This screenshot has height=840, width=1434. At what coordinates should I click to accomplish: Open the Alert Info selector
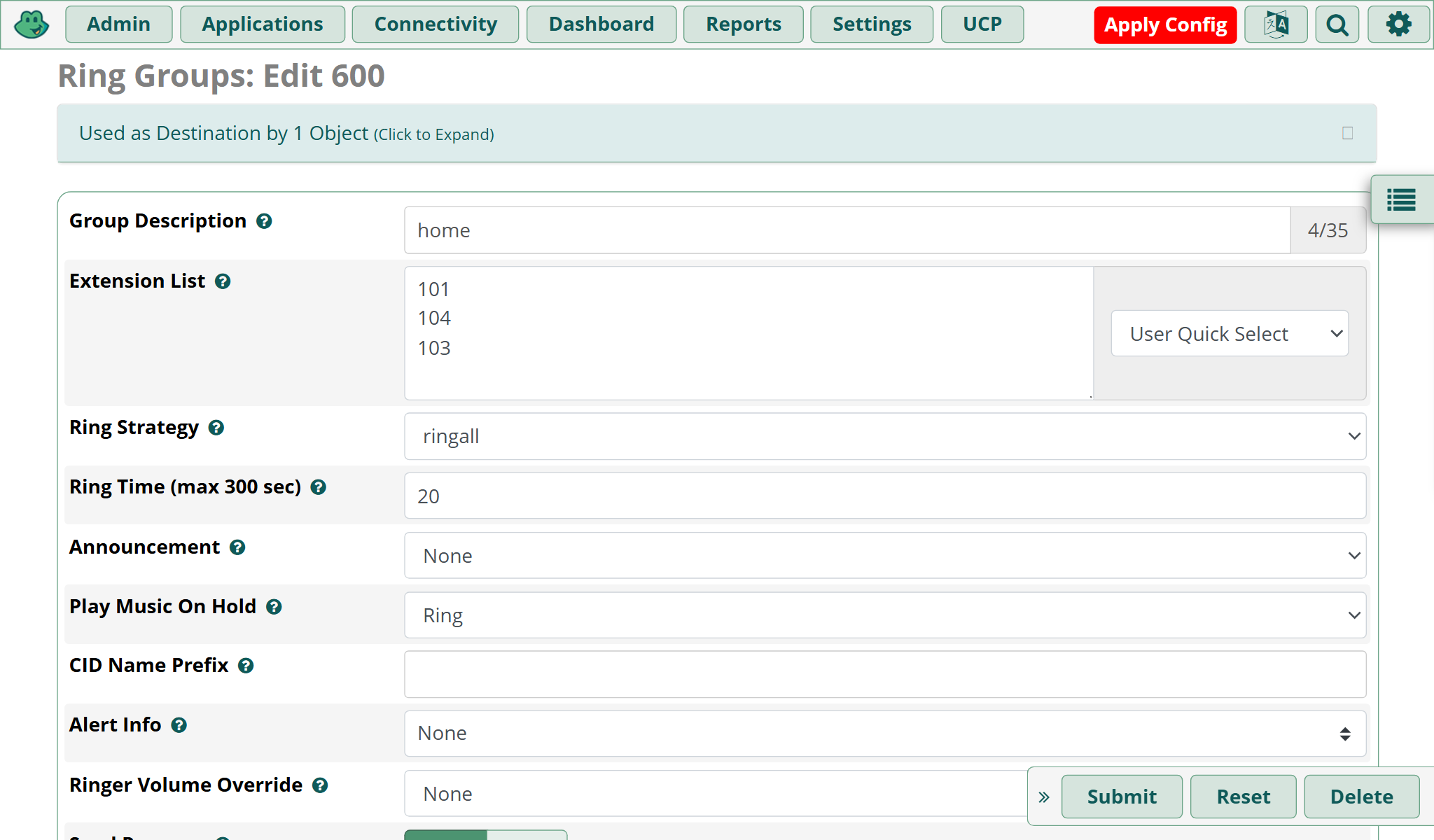pyautogui.click(x=885, y=734)
